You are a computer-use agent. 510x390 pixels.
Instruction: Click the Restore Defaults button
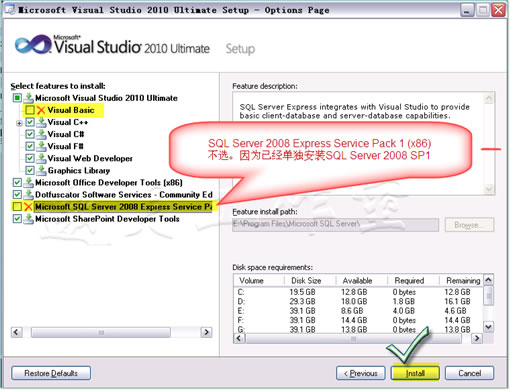click(51, 373)
